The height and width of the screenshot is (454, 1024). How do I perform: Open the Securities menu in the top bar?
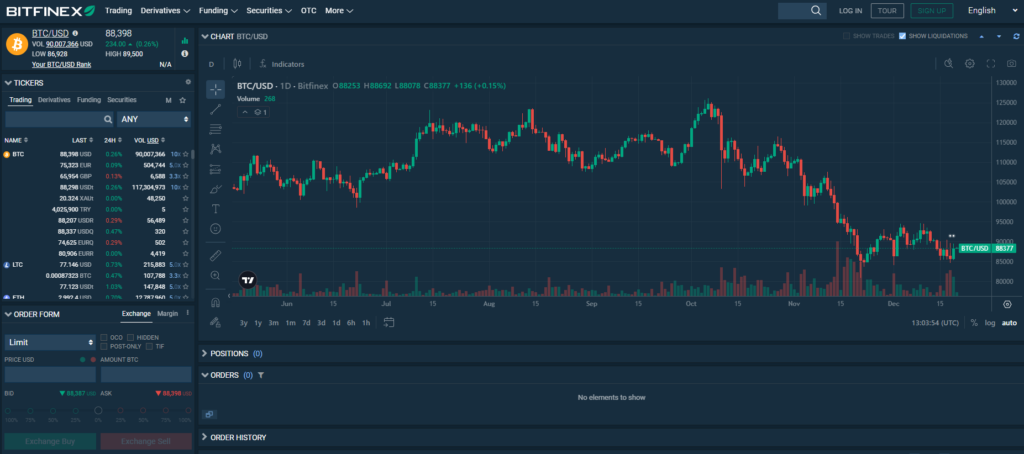[269, 10]
